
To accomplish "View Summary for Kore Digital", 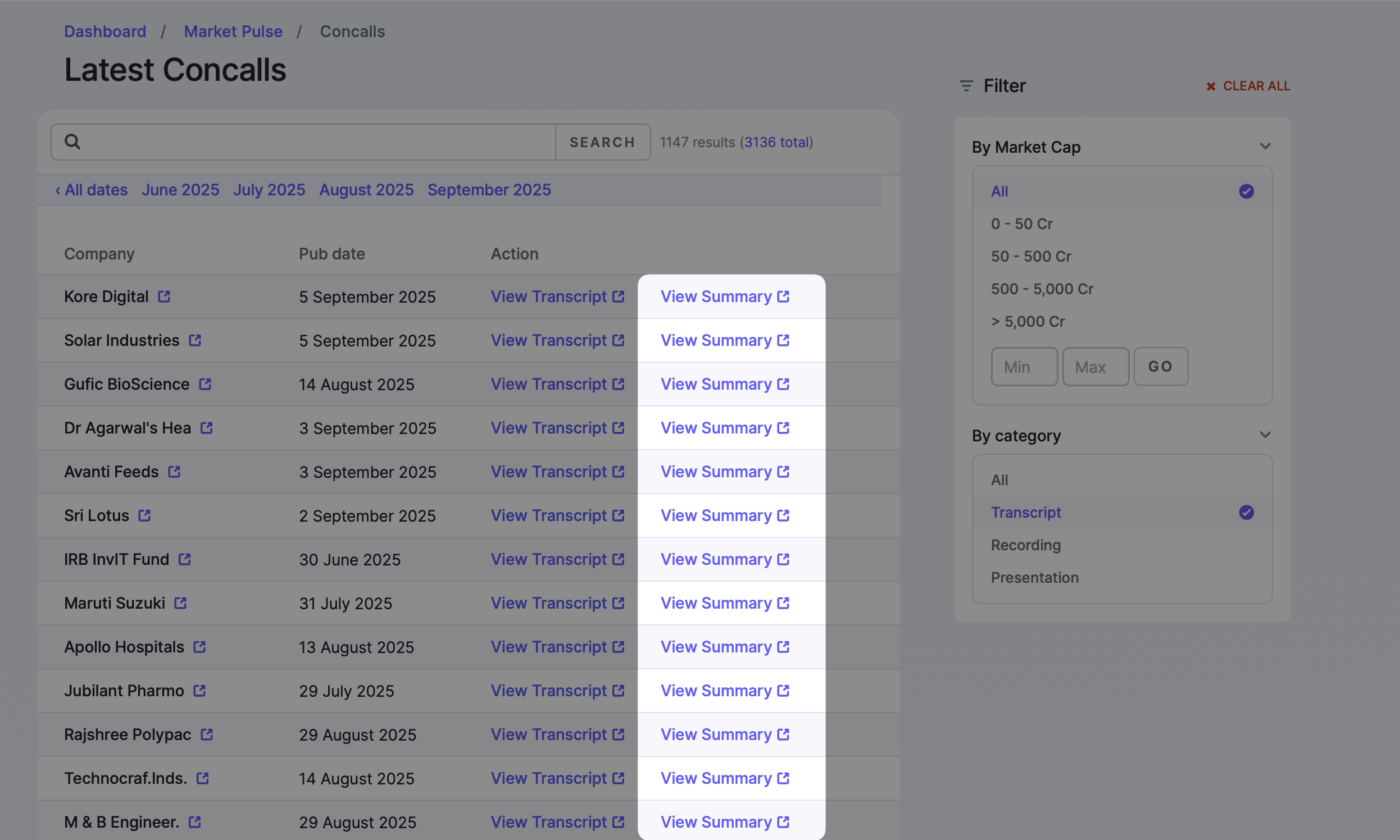I will [x=725, y=296].
